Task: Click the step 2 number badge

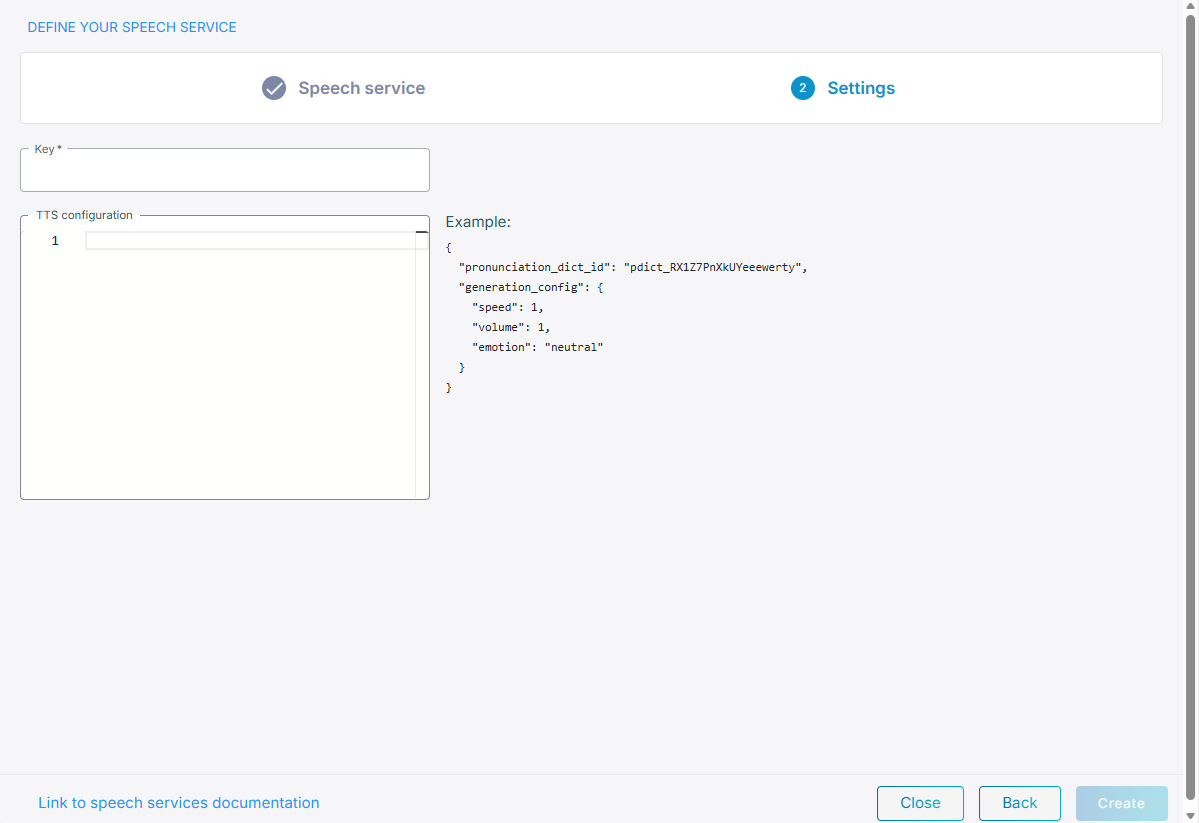Action: (x=802, y=88)
